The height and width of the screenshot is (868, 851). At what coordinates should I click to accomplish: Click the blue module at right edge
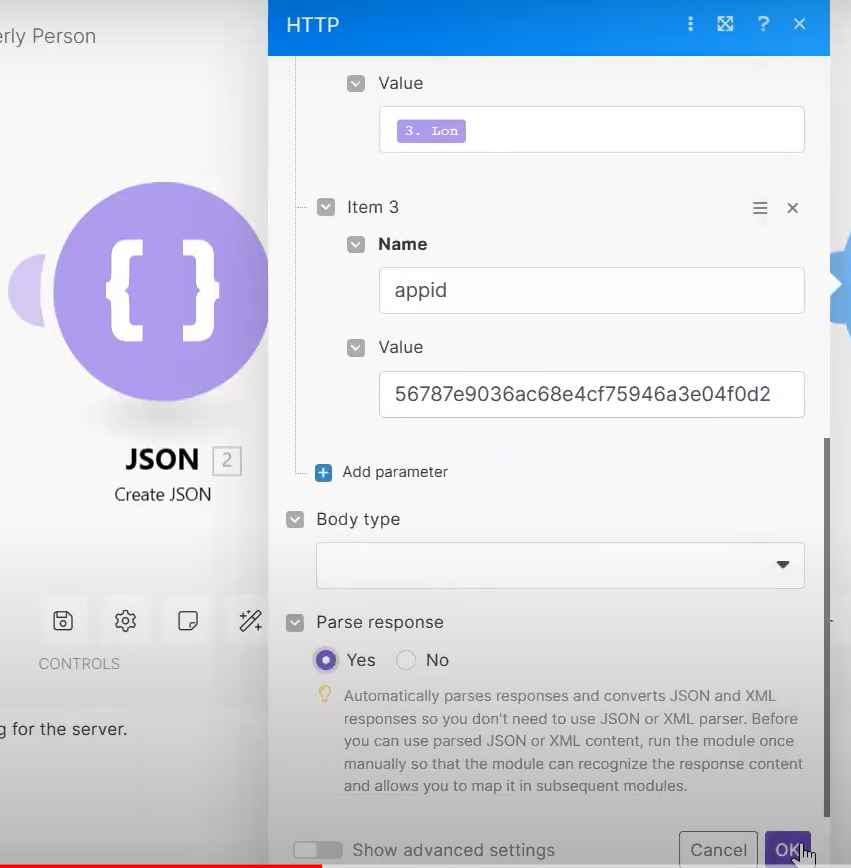coord(840,285)
